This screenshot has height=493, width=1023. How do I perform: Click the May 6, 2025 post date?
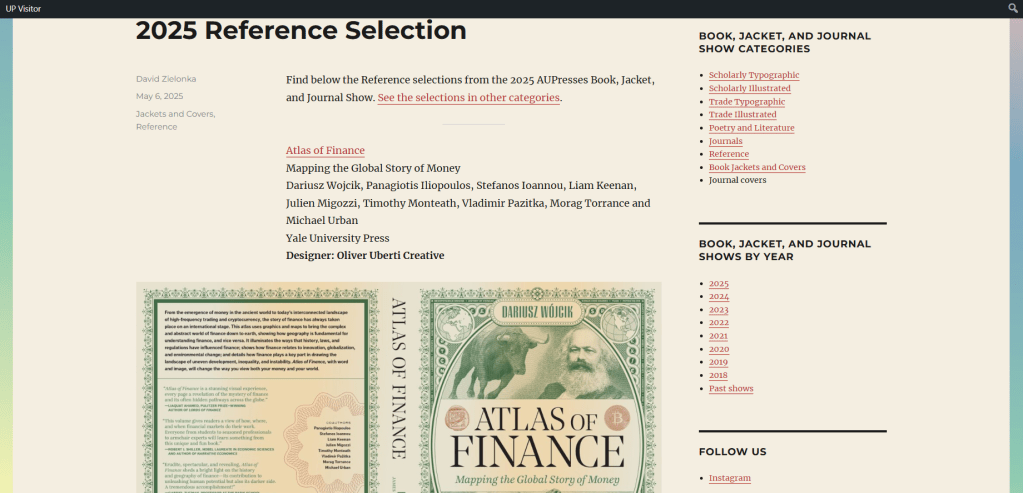click(159, 97)
